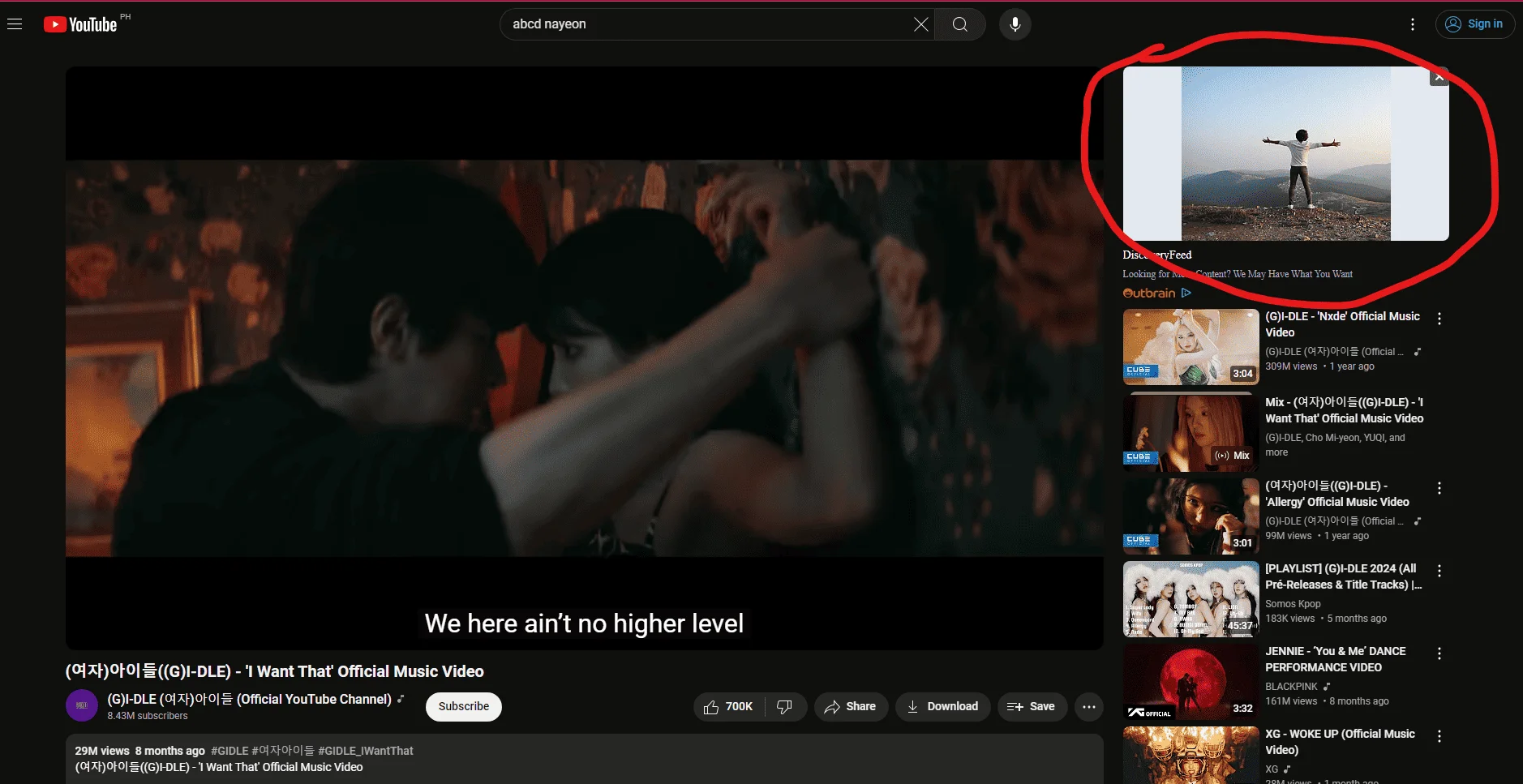Open the top-right settings kebab menu

(x=1413, y=24)
